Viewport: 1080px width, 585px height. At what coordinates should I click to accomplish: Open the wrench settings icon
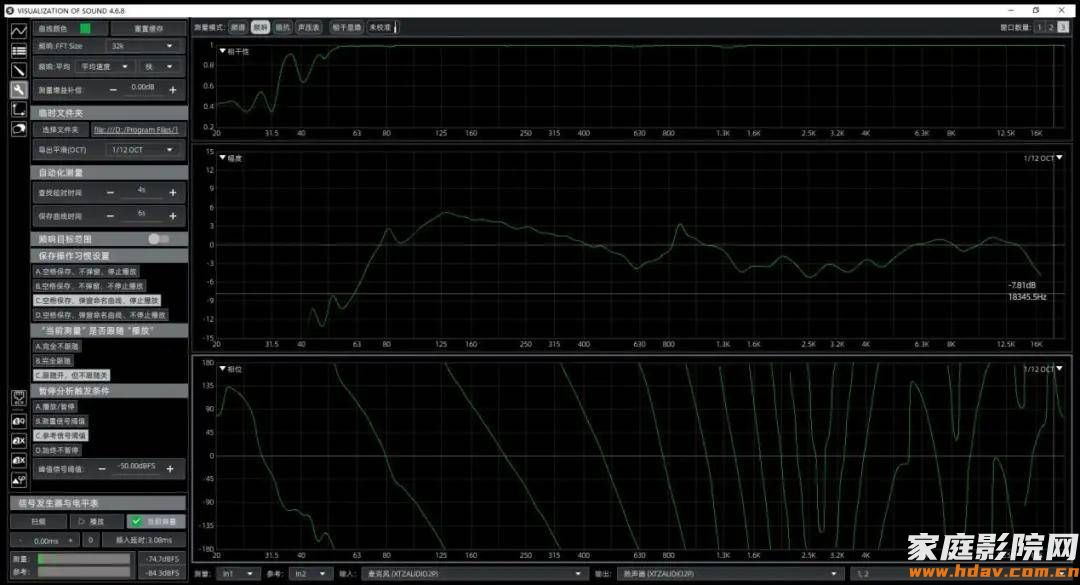point(18,90)
